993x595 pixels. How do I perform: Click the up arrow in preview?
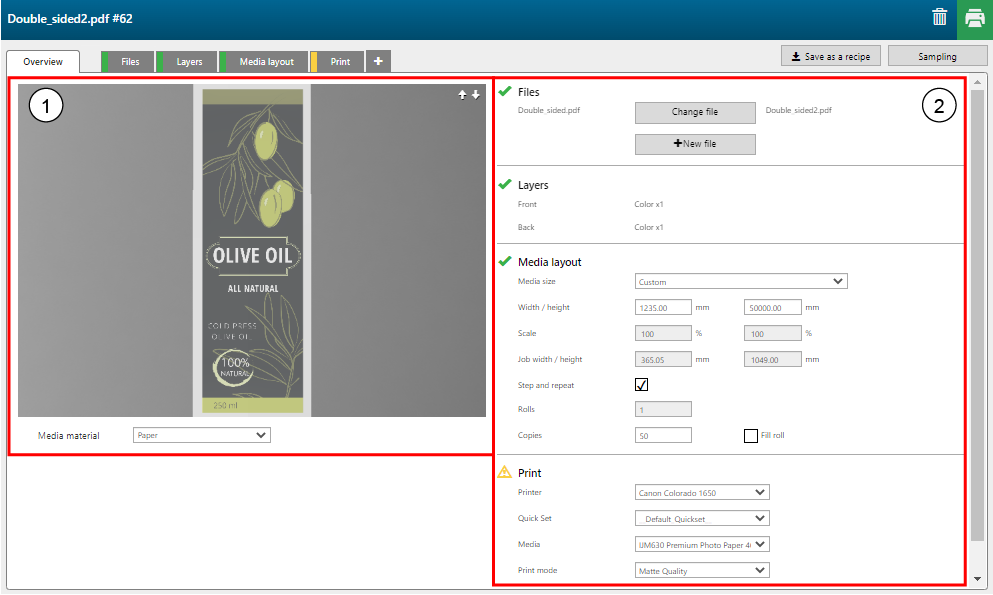462,95
